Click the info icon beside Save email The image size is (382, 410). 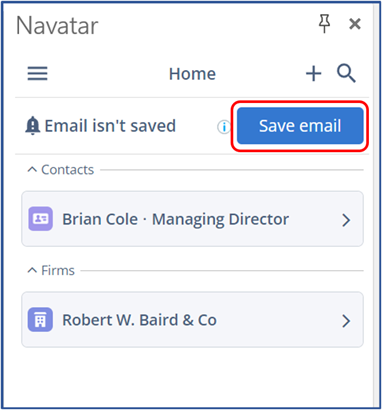click(x=224, y=127)
